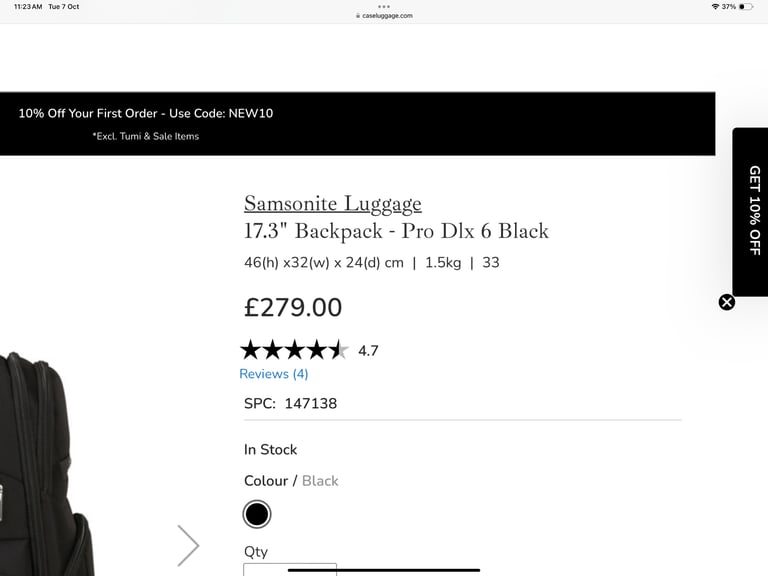The width and height of the screenshot is (768, 576).
Task: Click the 10% Off First Order banner
Action: (146, 113)
